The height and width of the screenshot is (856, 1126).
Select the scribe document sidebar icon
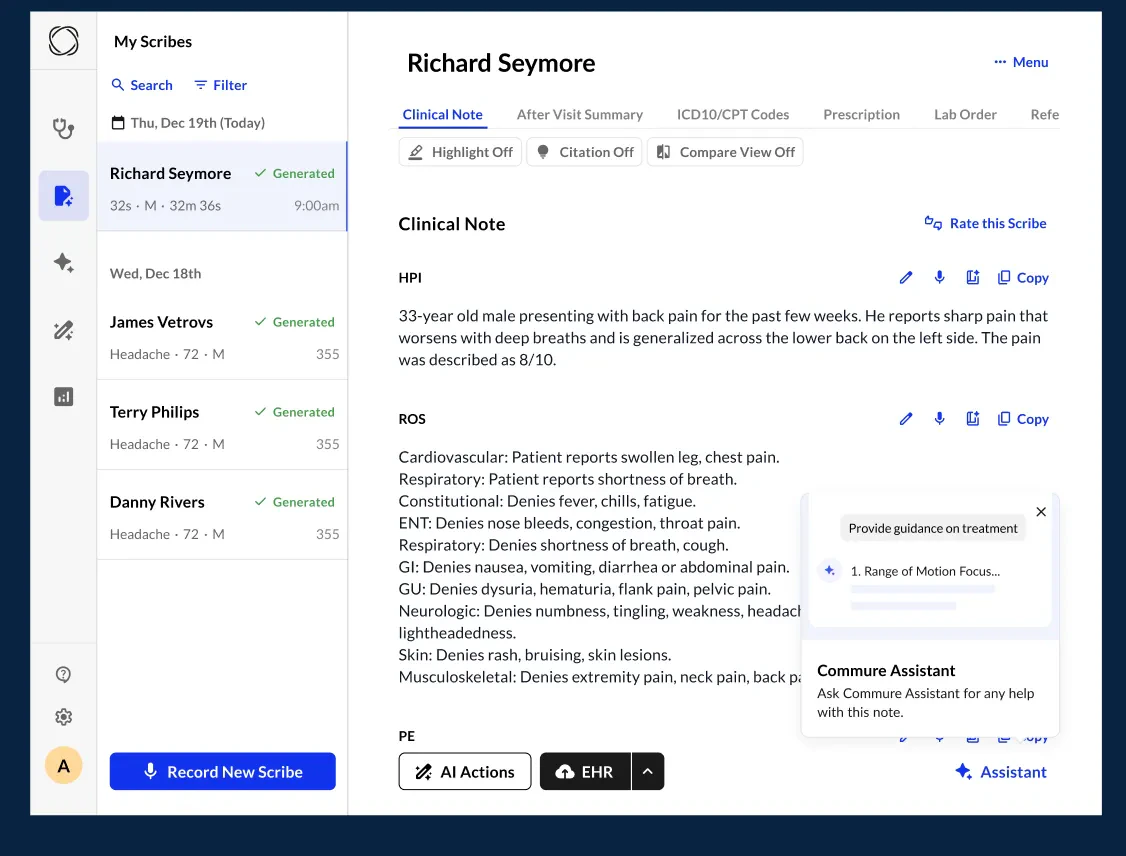(x=63, y=195)
